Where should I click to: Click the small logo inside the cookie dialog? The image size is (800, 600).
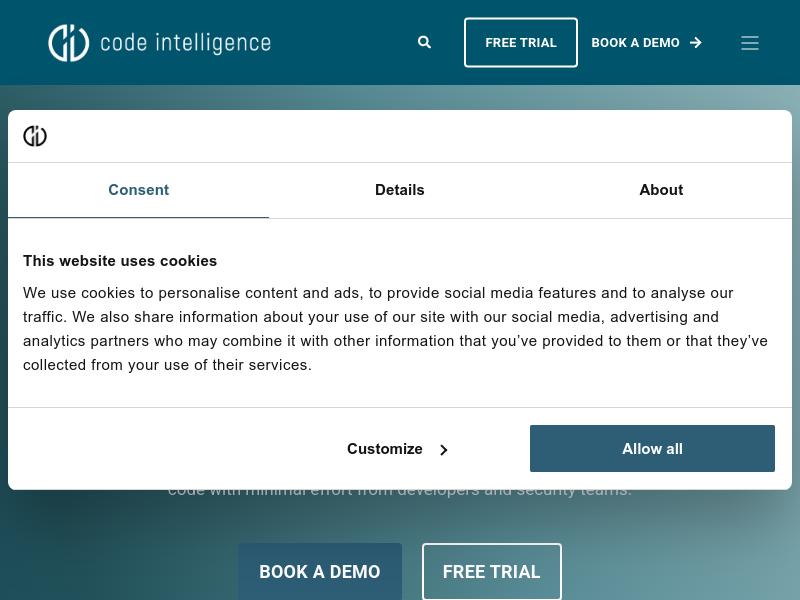click(35, 136)
